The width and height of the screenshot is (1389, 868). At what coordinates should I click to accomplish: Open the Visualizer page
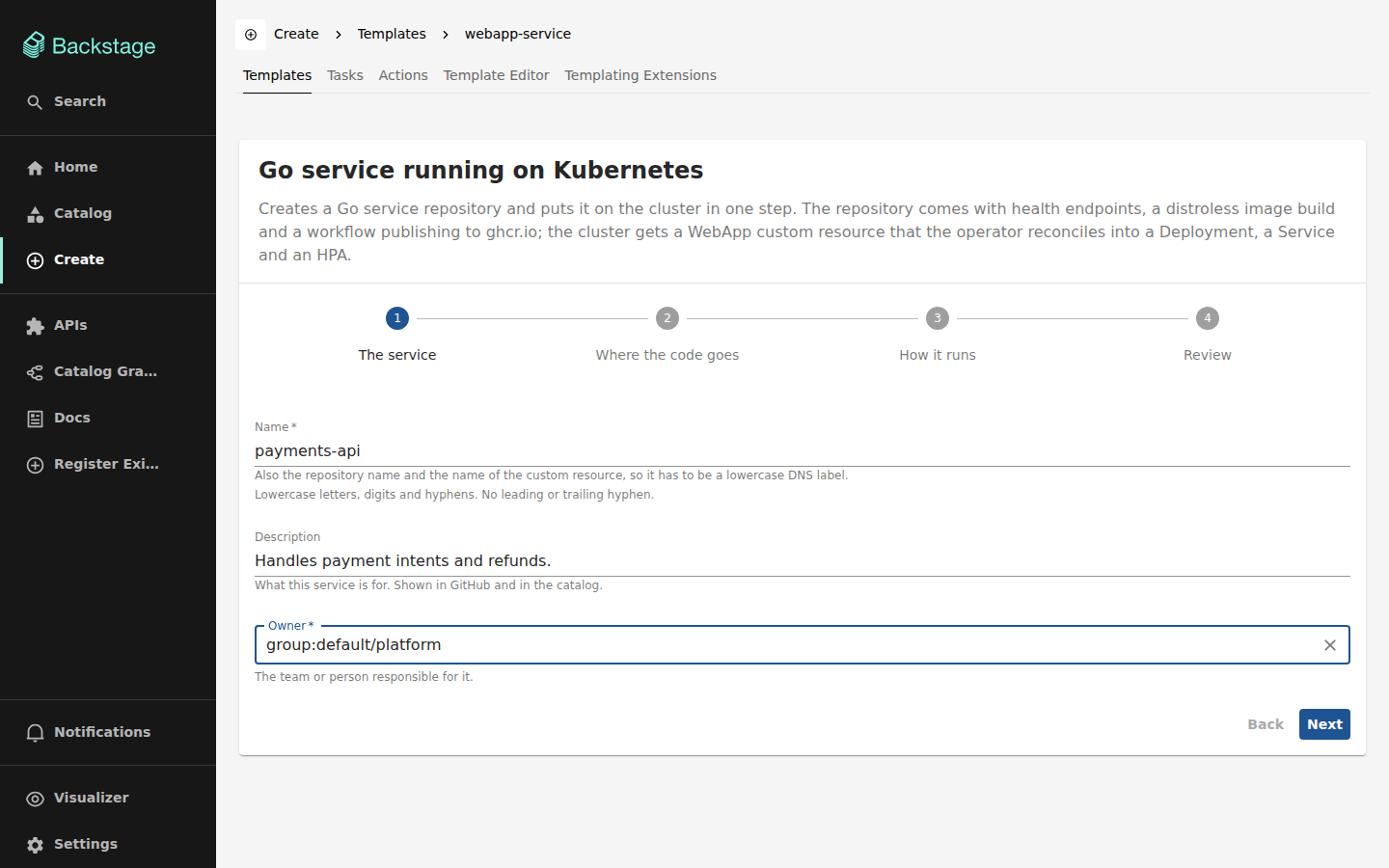[108, 798]
